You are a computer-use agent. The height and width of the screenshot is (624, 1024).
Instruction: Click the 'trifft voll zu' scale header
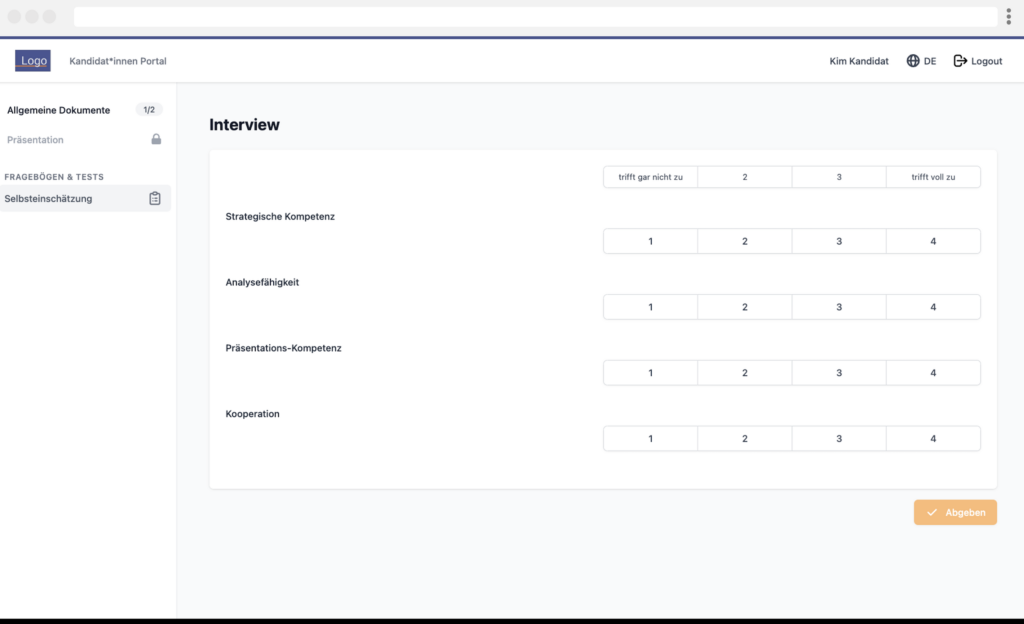click(x=933, y=177)
